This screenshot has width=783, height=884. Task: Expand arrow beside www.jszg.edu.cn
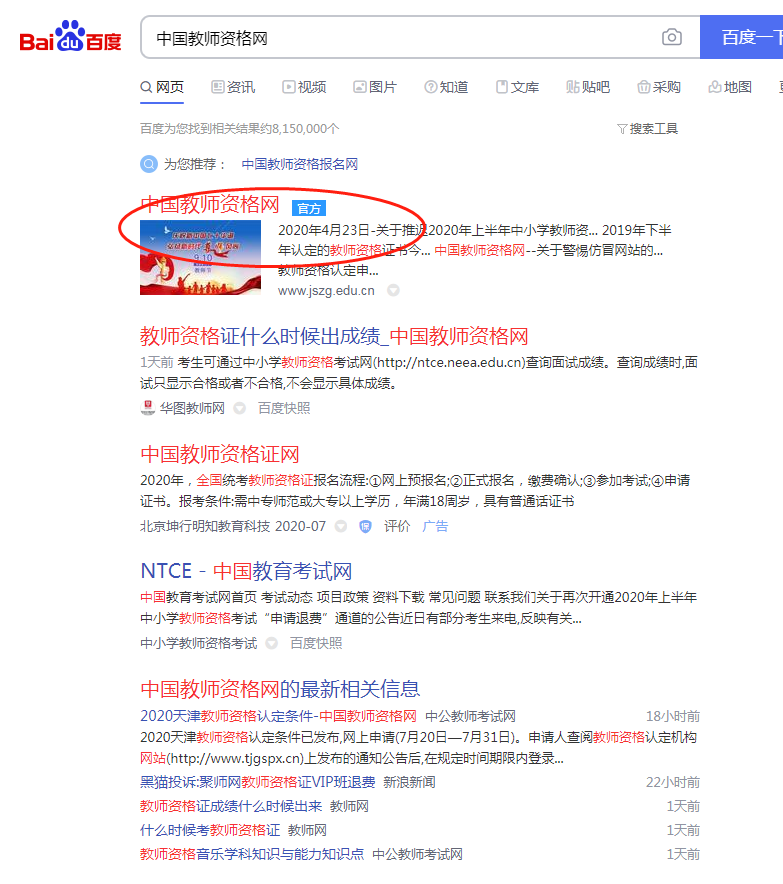coord(393,290)
